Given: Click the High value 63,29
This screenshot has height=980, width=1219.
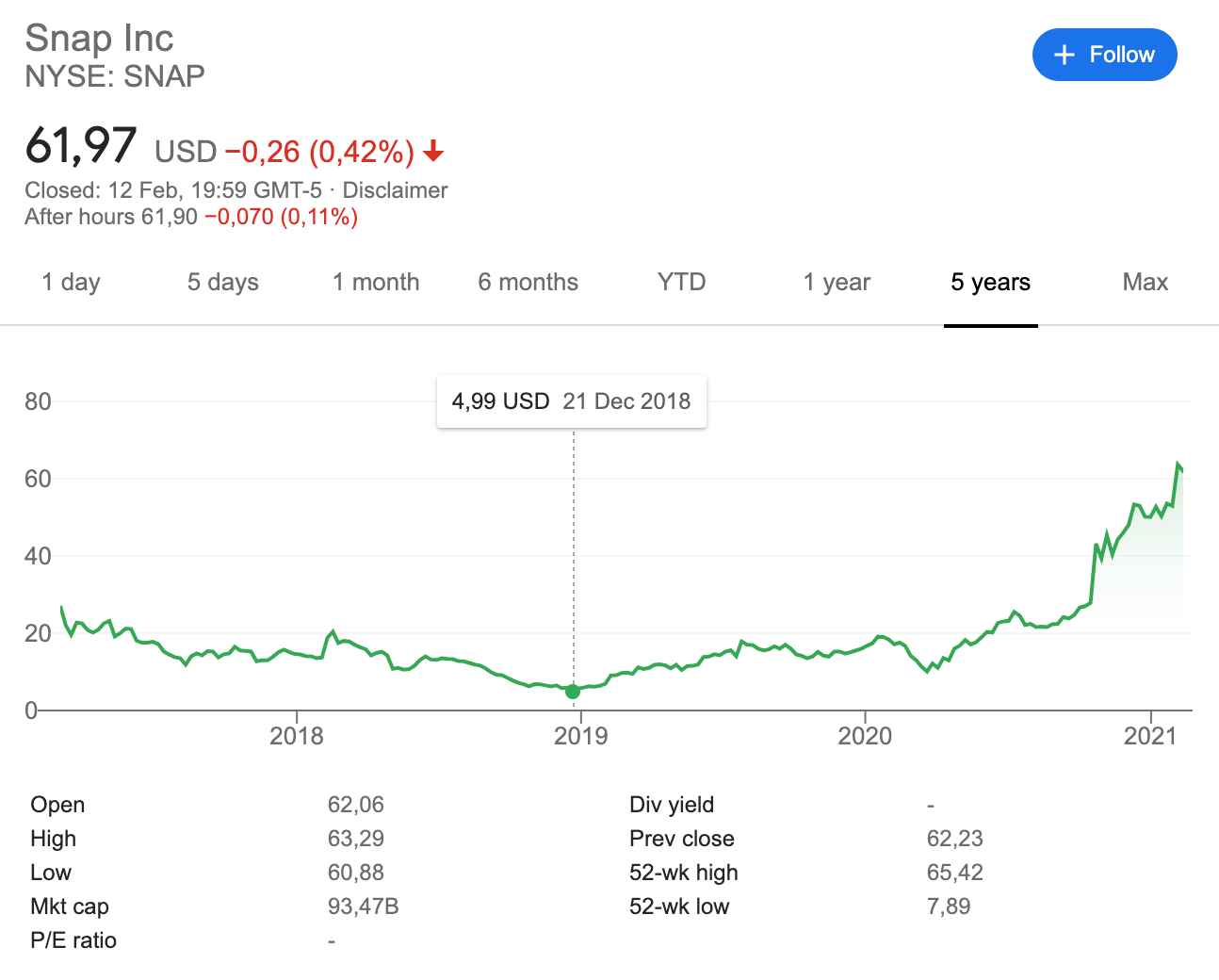Looking at the screenshot, I should (x=356, y=839).
